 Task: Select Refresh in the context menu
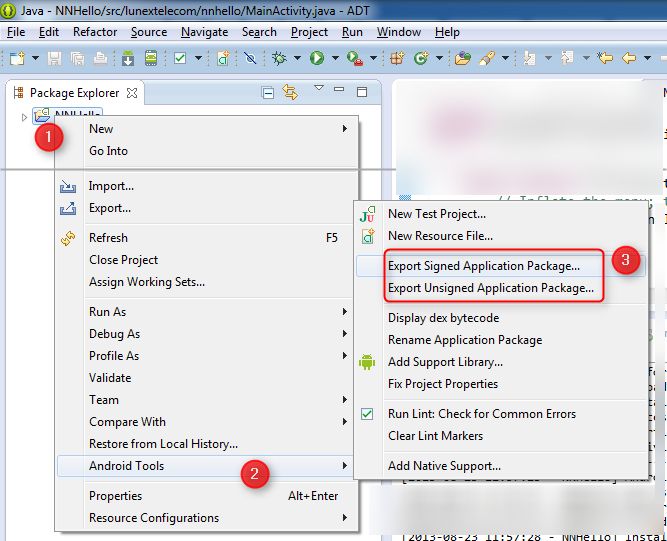pyautogui.click(x=206, y=238)
